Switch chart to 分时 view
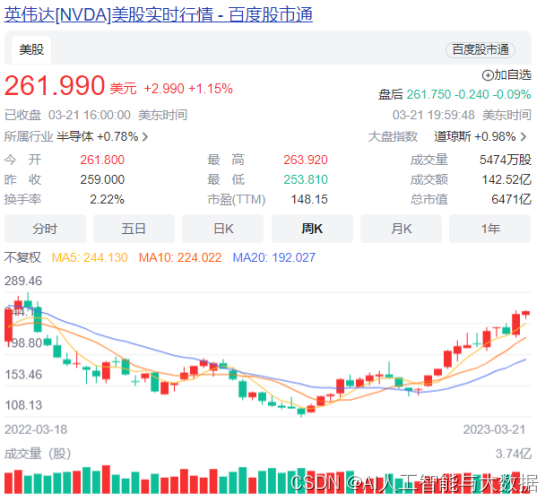This screenshot has height=503, width=554. tap(45, 229)
